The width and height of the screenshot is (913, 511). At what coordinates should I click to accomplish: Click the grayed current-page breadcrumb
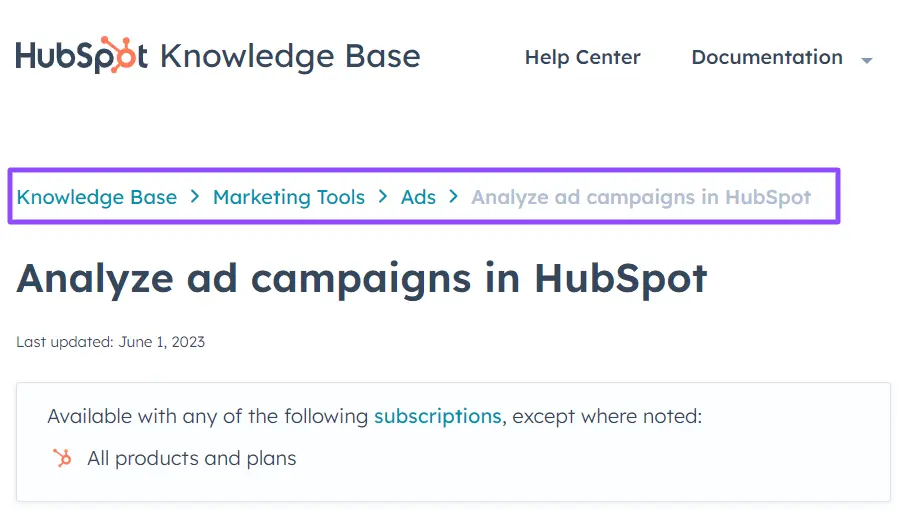[x=641, y=197]
